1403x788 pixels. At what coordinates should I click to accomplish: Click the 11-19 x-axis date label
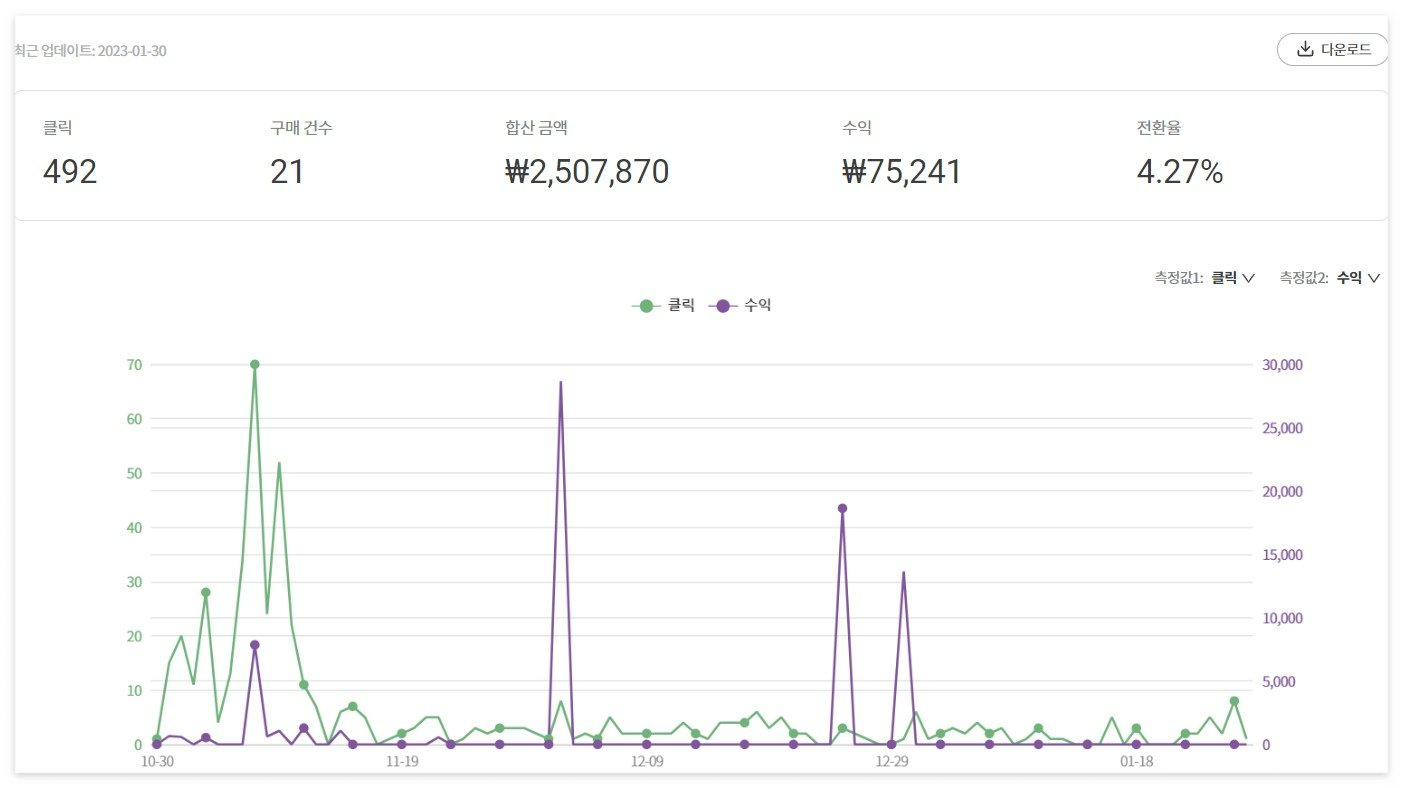(x=401, y=762)
